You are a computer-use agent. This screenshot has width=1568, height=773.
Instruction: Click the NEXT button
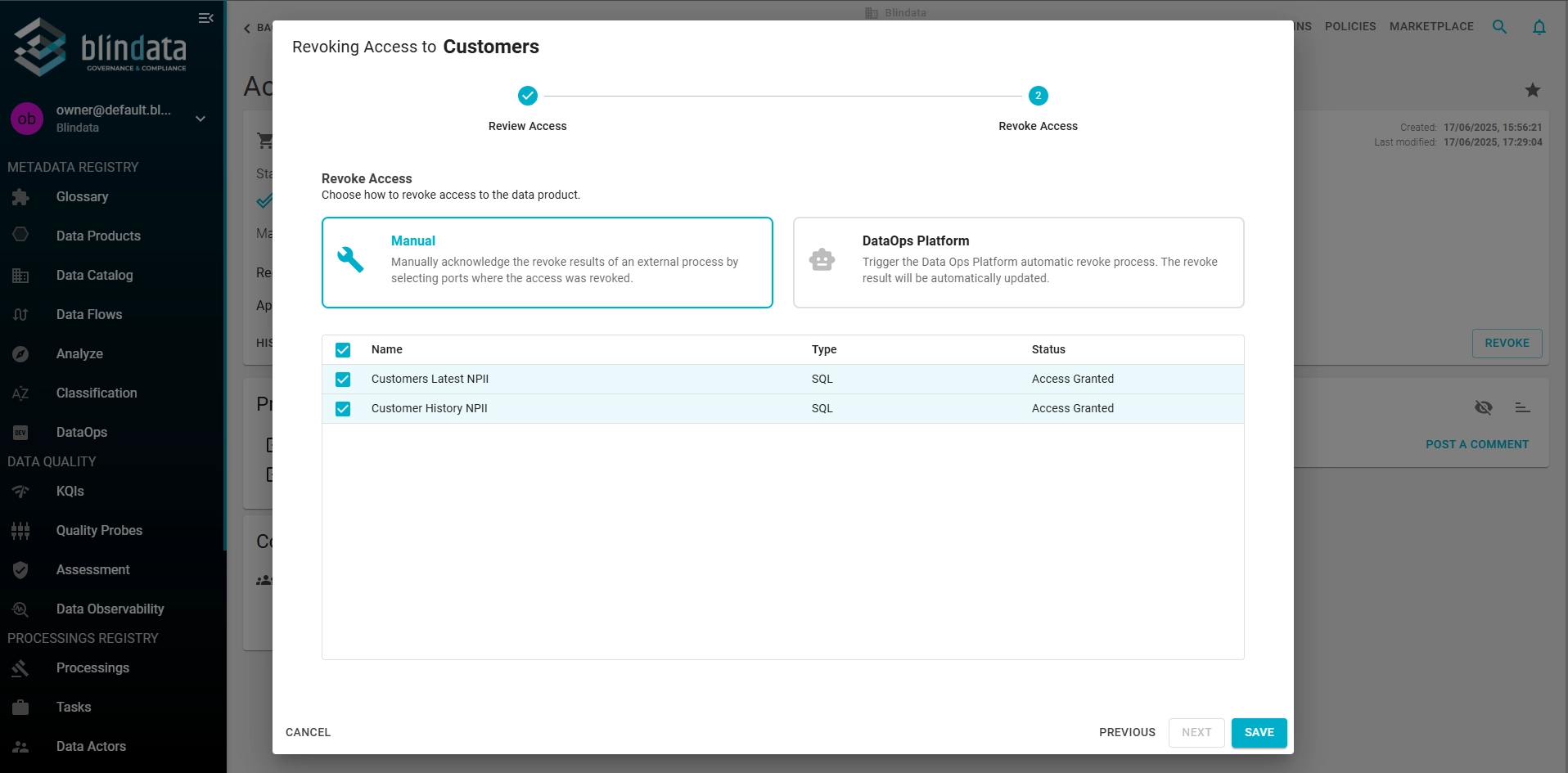tap(1196, 733)
